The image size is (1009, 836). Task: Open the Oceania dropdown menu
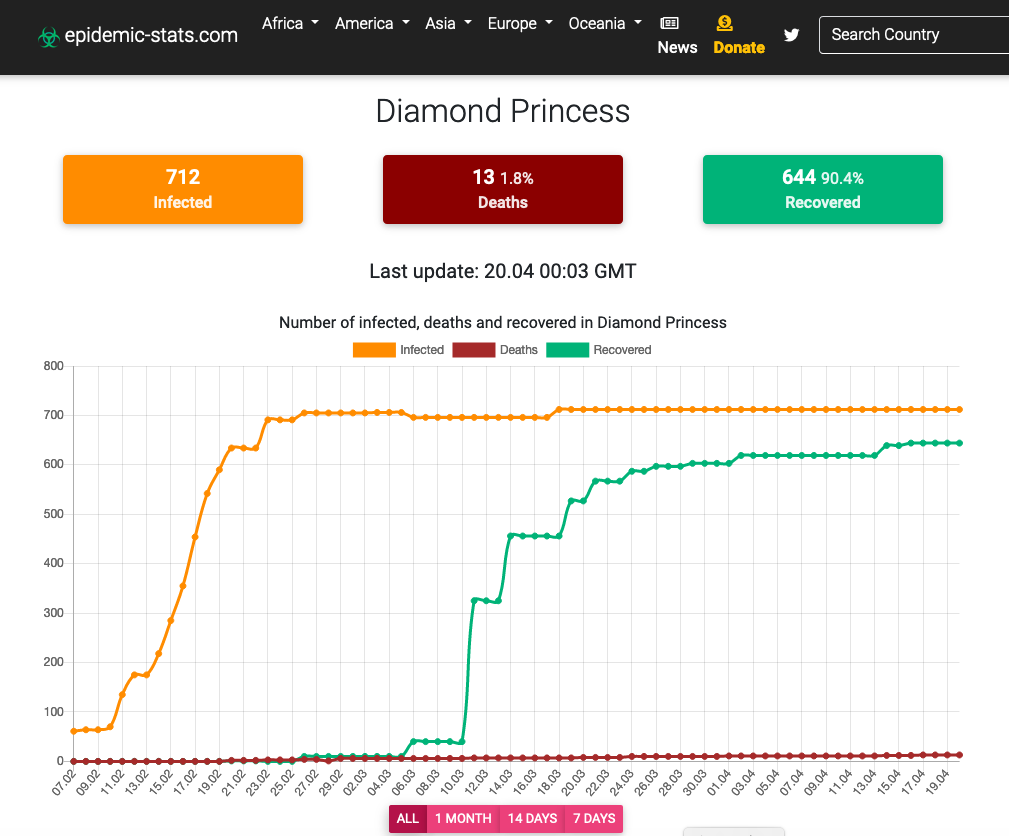point(604,23)
